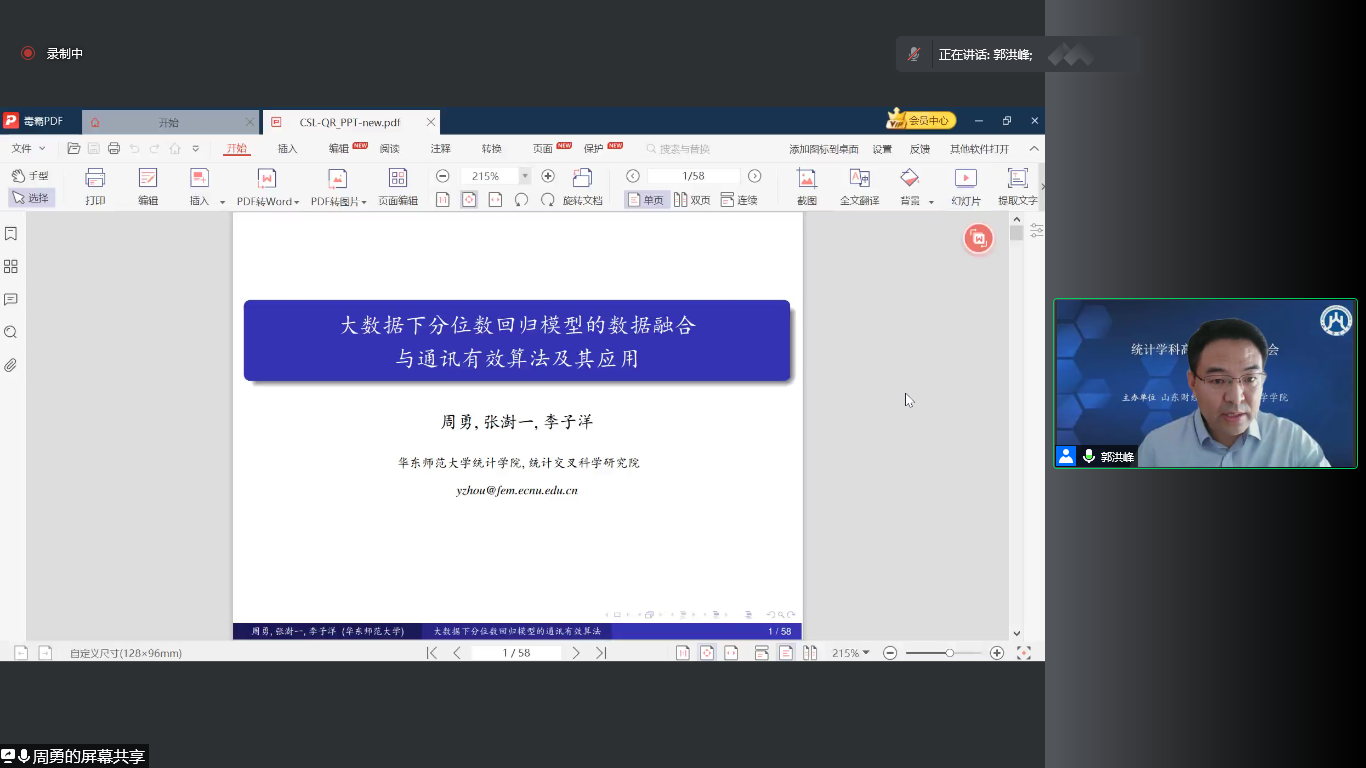Click the Member Center (会员中心) button
Image resolution: width=1366 pixels, height=768 pixels.
coord(921,121)
